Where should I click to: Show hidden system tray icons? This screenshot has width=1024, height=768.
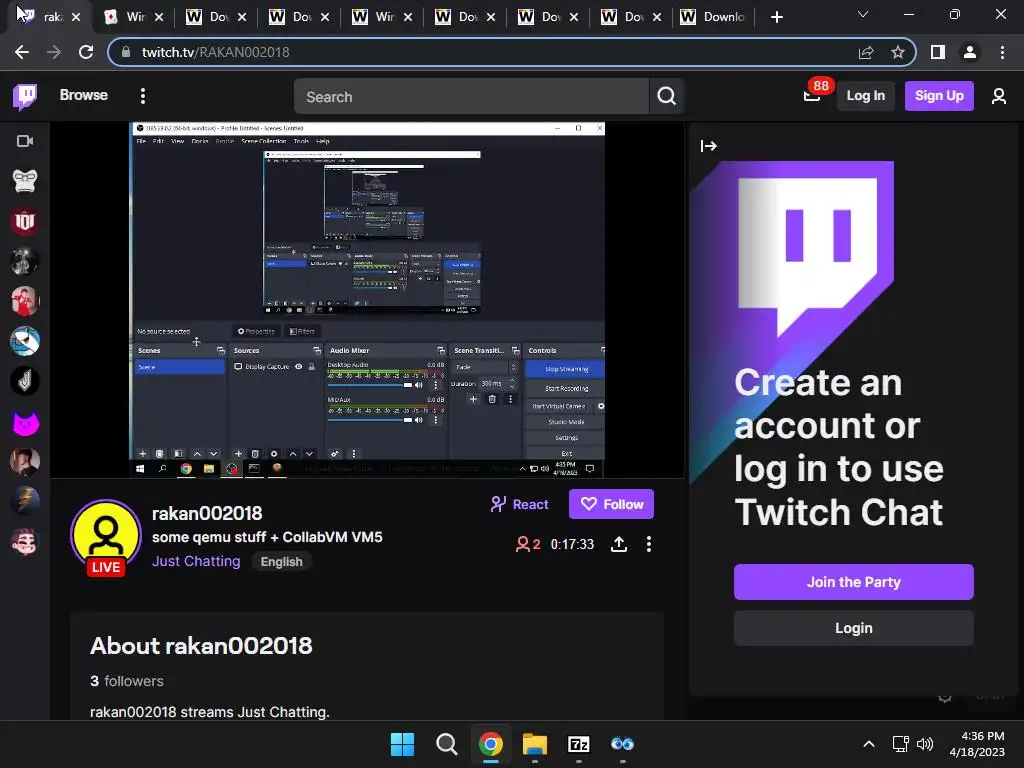click(x=869, y=744)
